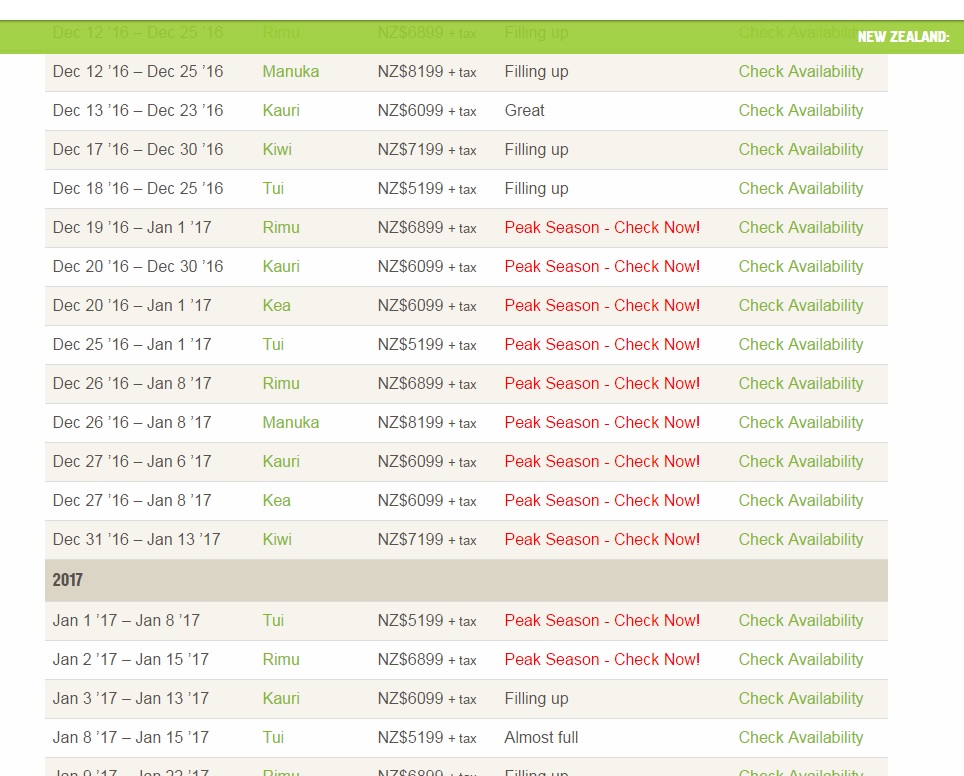This screenshot has width=964, height=776.
Task: Click the 2017 year section header
Action: pos(68,580)
